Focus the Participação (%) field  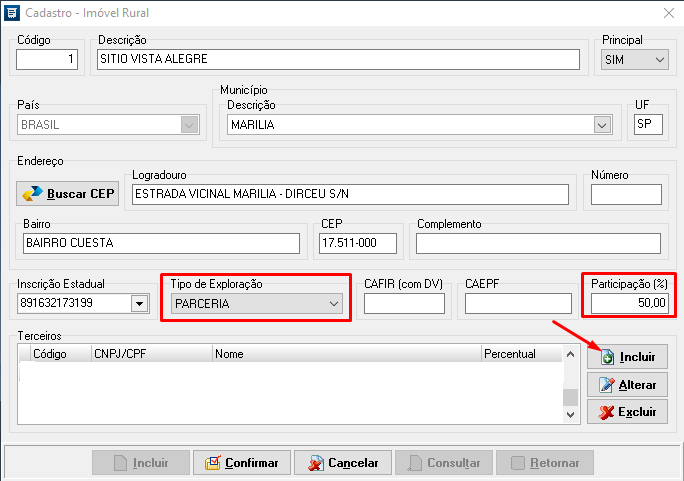[626, 303]
